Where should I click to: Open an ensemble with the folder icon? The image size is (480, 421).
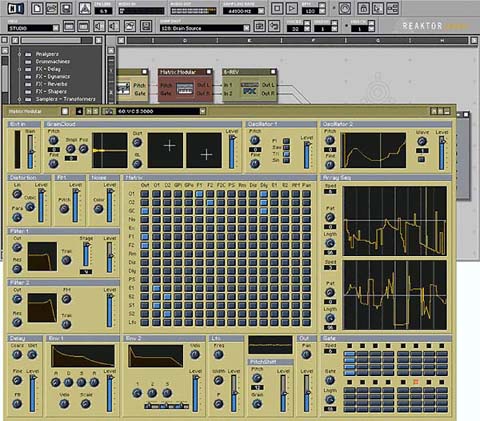coord(51,8)
